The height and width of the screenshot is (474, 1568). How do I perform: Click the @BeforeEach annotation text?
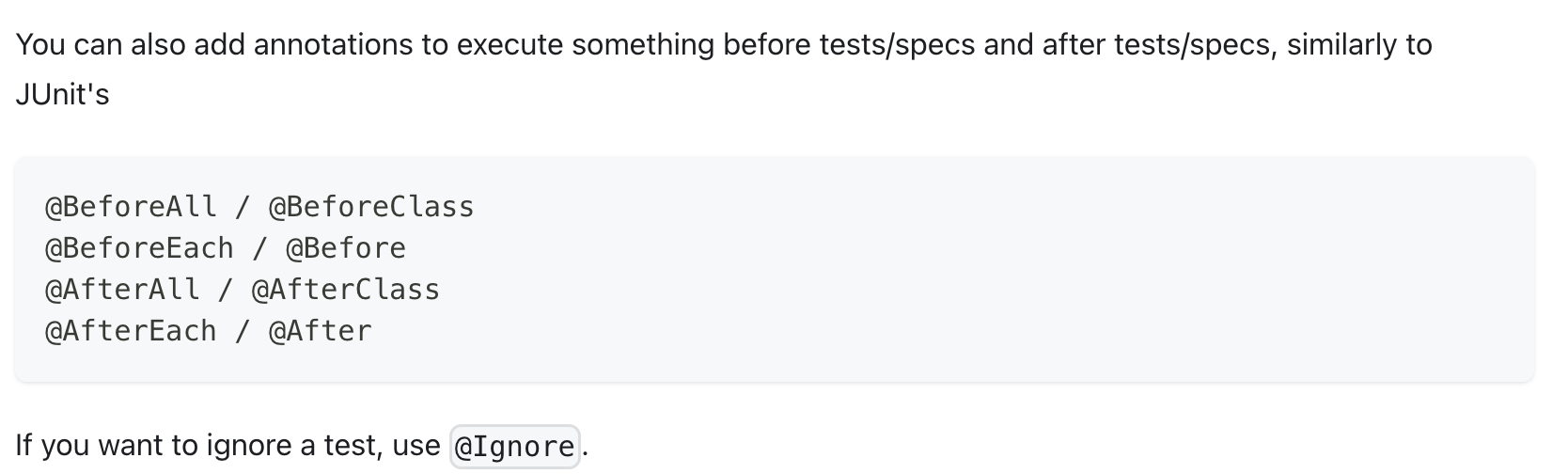coord(139,248)
